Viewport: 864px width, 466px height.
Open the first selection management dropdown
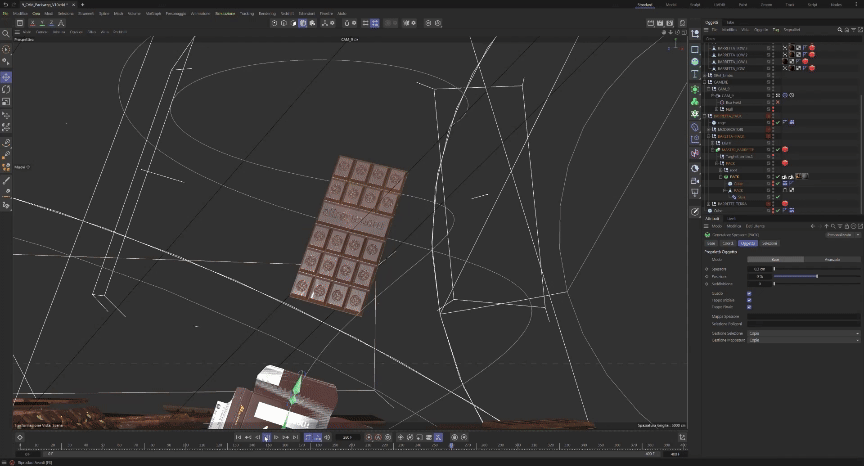803,333
